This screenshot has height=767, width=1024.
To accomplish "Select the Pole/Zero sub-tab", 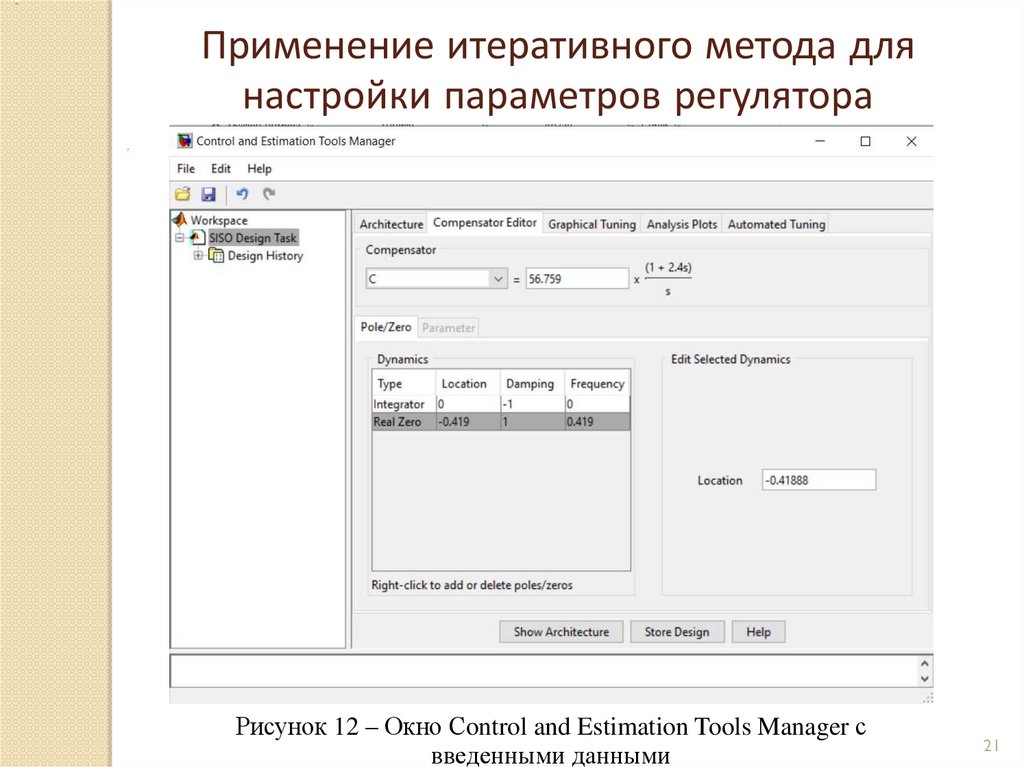I will 386,327.
